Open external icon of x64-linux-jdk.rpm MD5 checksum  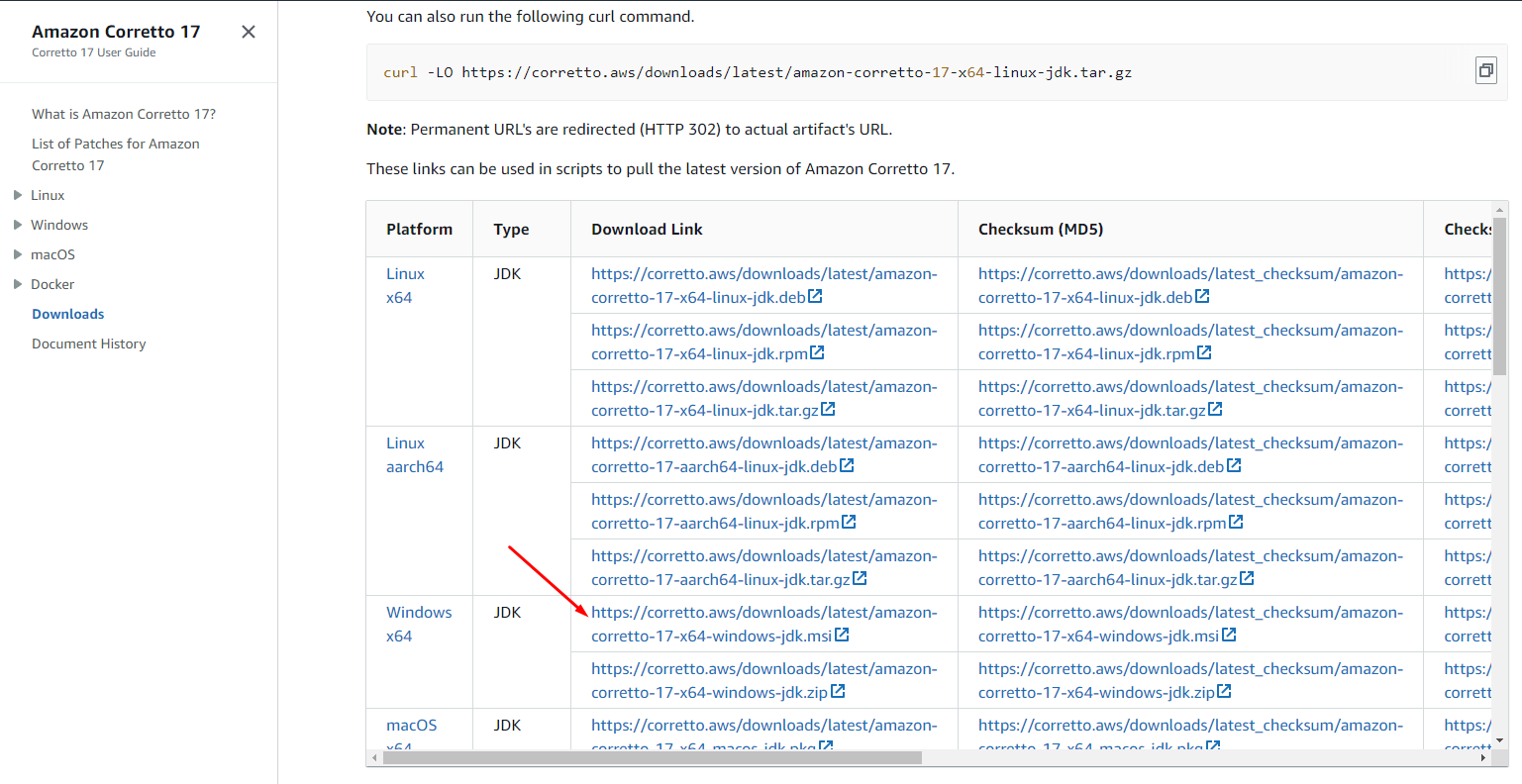[x=1204, y=352]
